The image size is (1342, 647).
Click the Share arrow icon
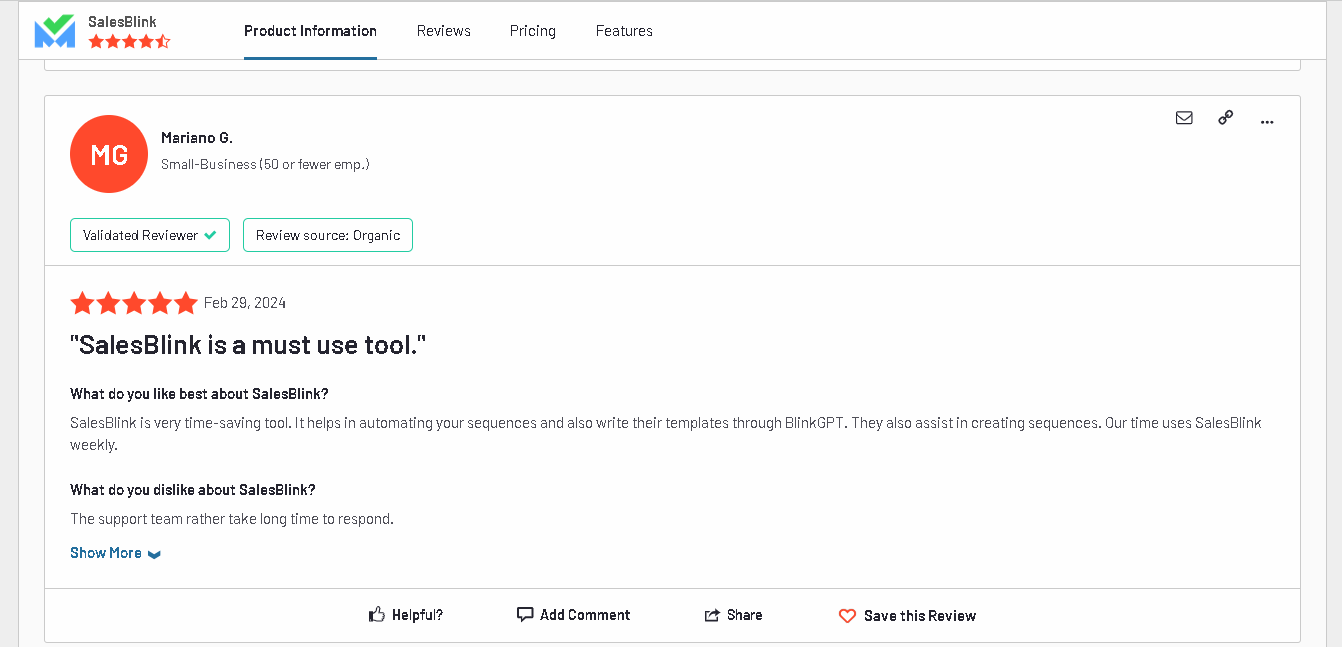(x=712, y=615)
